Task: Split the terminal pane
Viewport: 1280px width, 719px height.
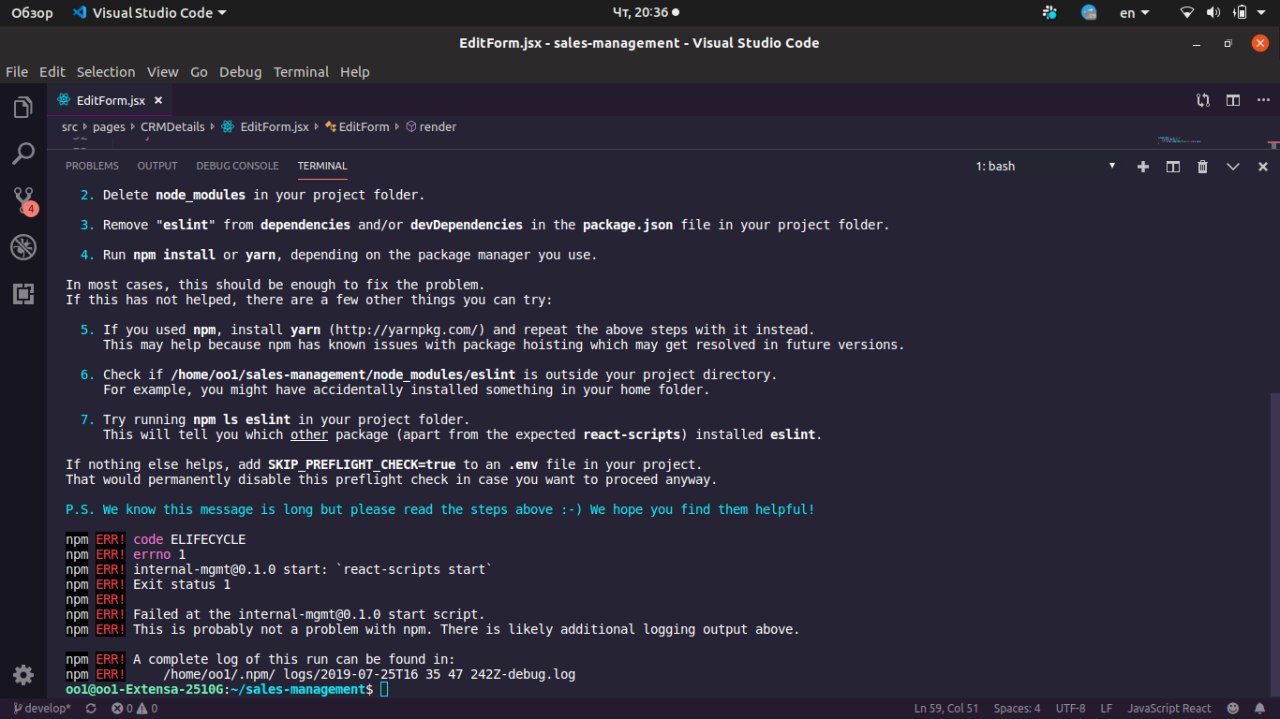Action: (1173, 166)
